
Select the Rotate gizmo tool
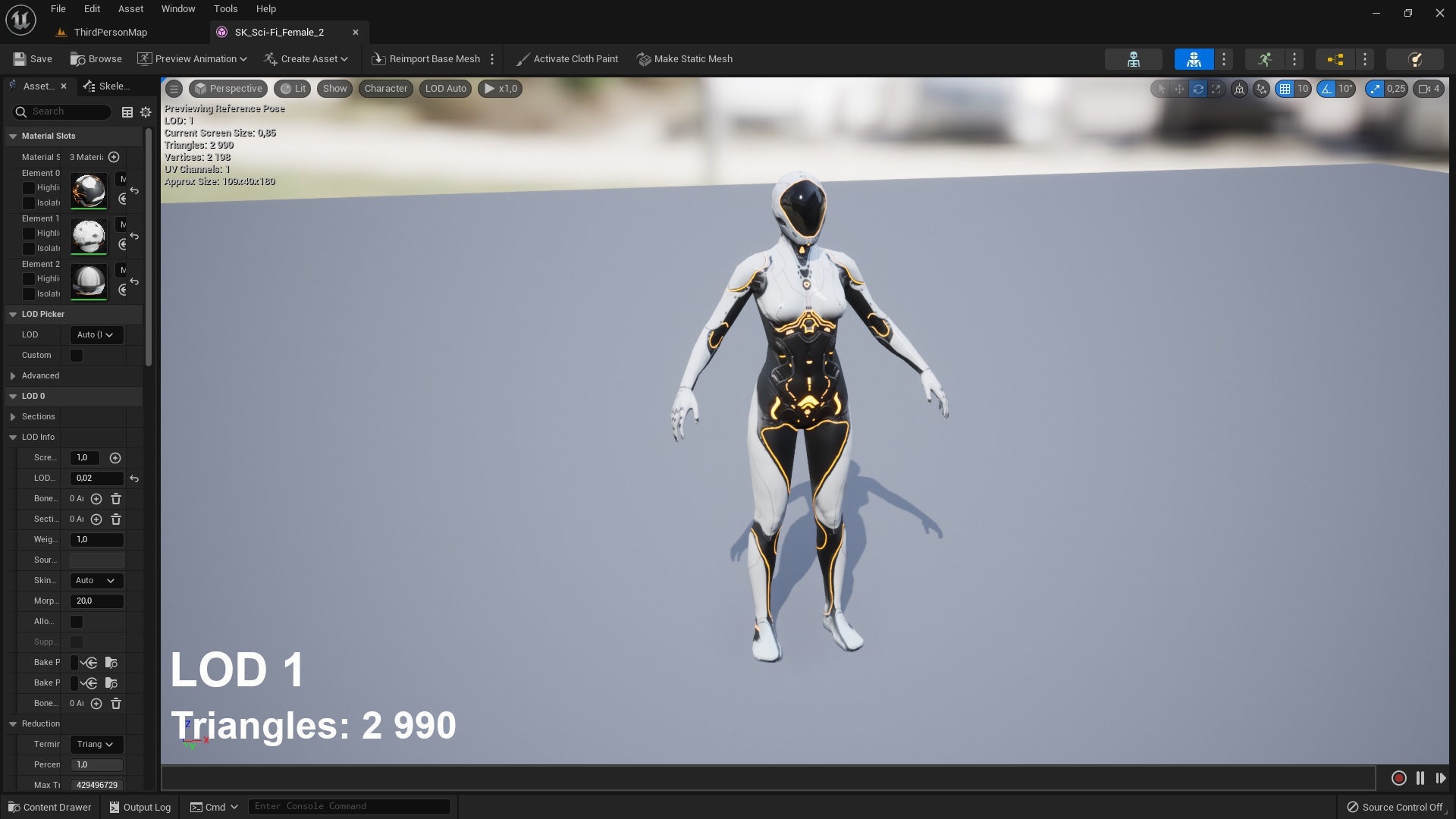(1198, 89)
